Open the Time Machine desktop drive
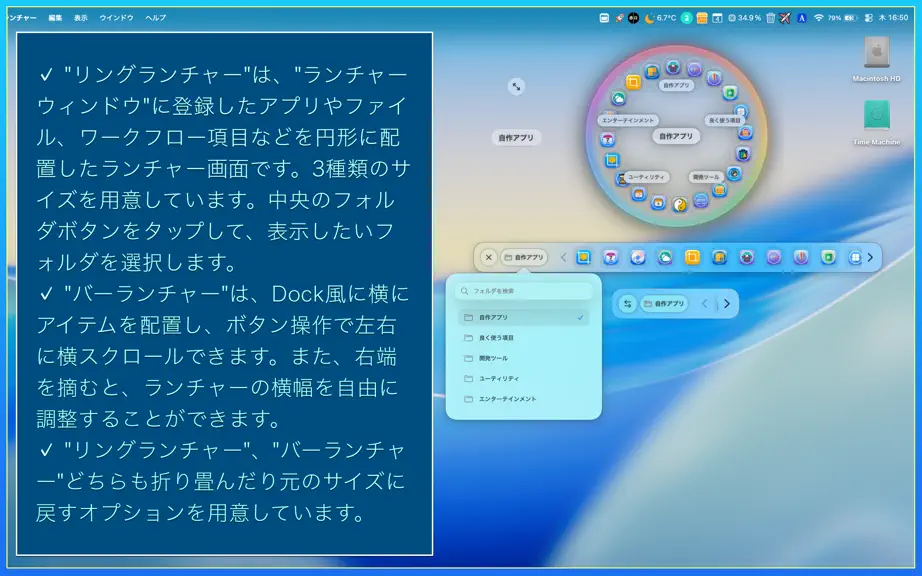 876,122
